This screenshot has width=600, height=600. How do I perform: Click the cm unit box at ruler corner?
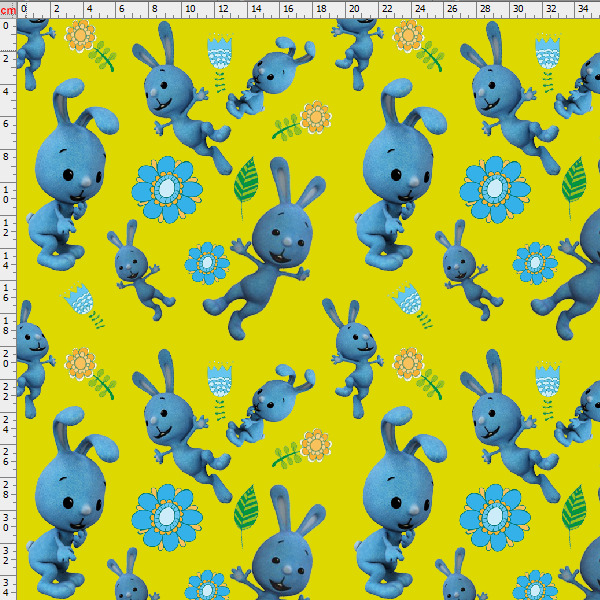click(x=8, y=9)
